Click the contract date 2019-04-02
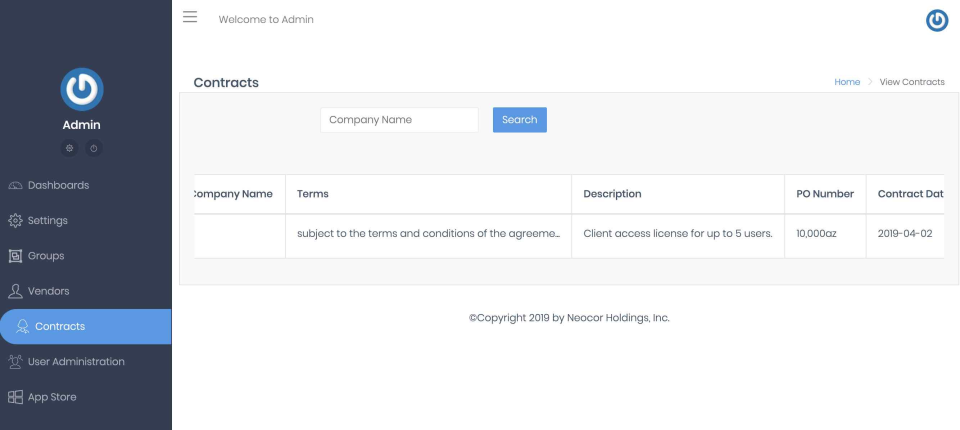 click(x=905, y=234)
